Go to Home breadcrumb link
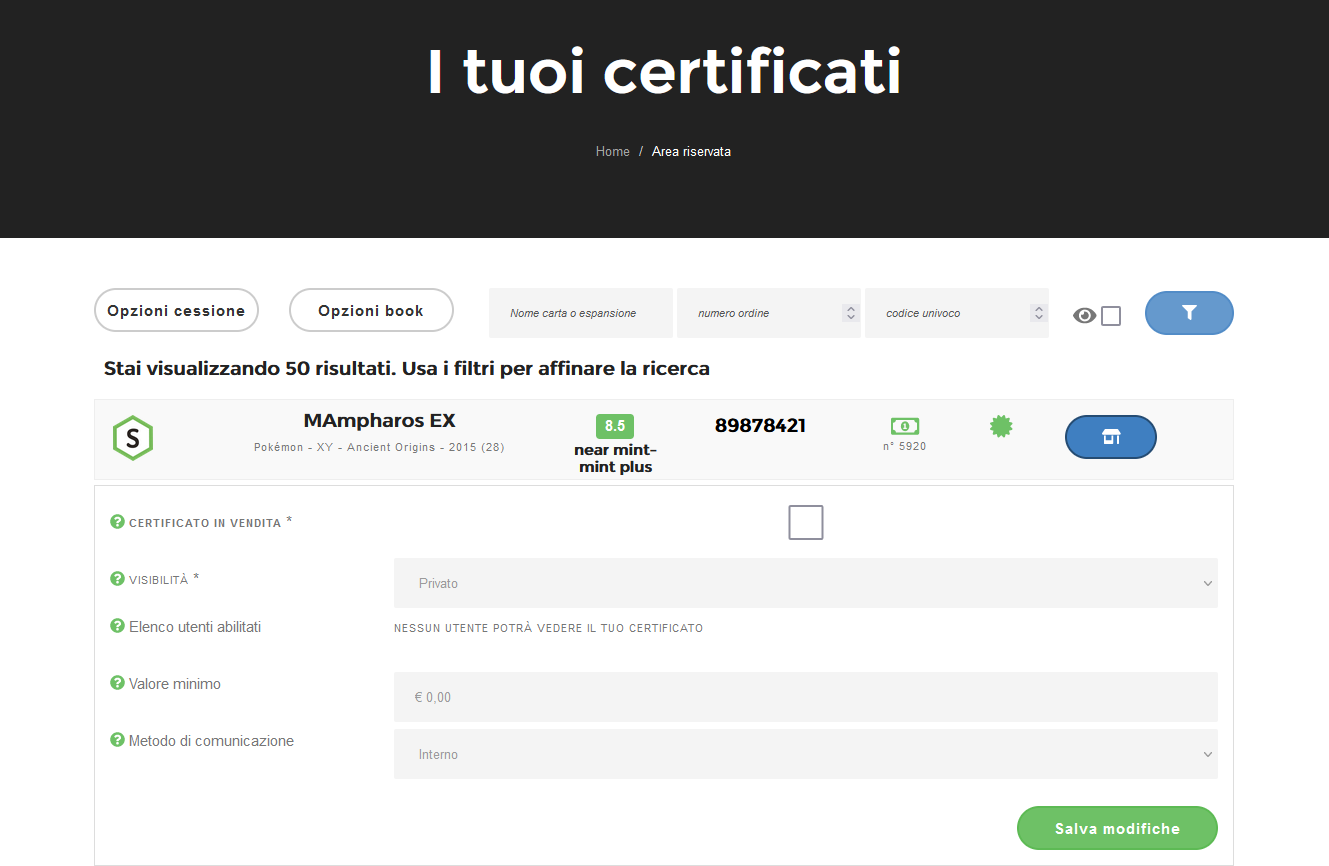1329x866 pixels. 612,152
